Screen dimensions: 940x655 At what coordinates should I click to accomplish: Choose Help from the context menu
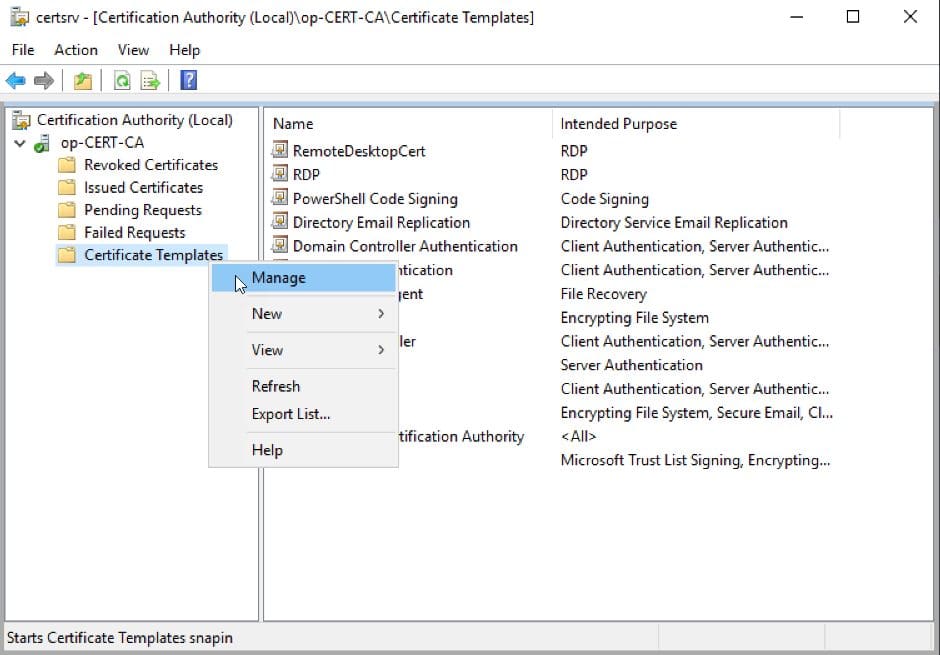point(304,450)
